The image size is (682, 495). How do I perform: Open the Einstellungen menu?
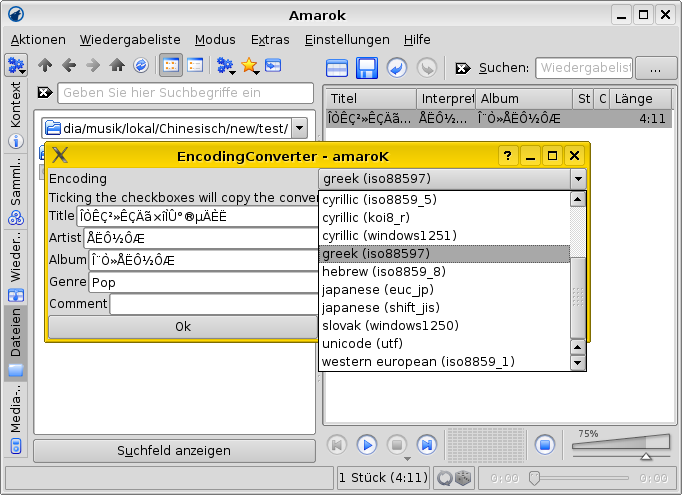tap(347, 40)
